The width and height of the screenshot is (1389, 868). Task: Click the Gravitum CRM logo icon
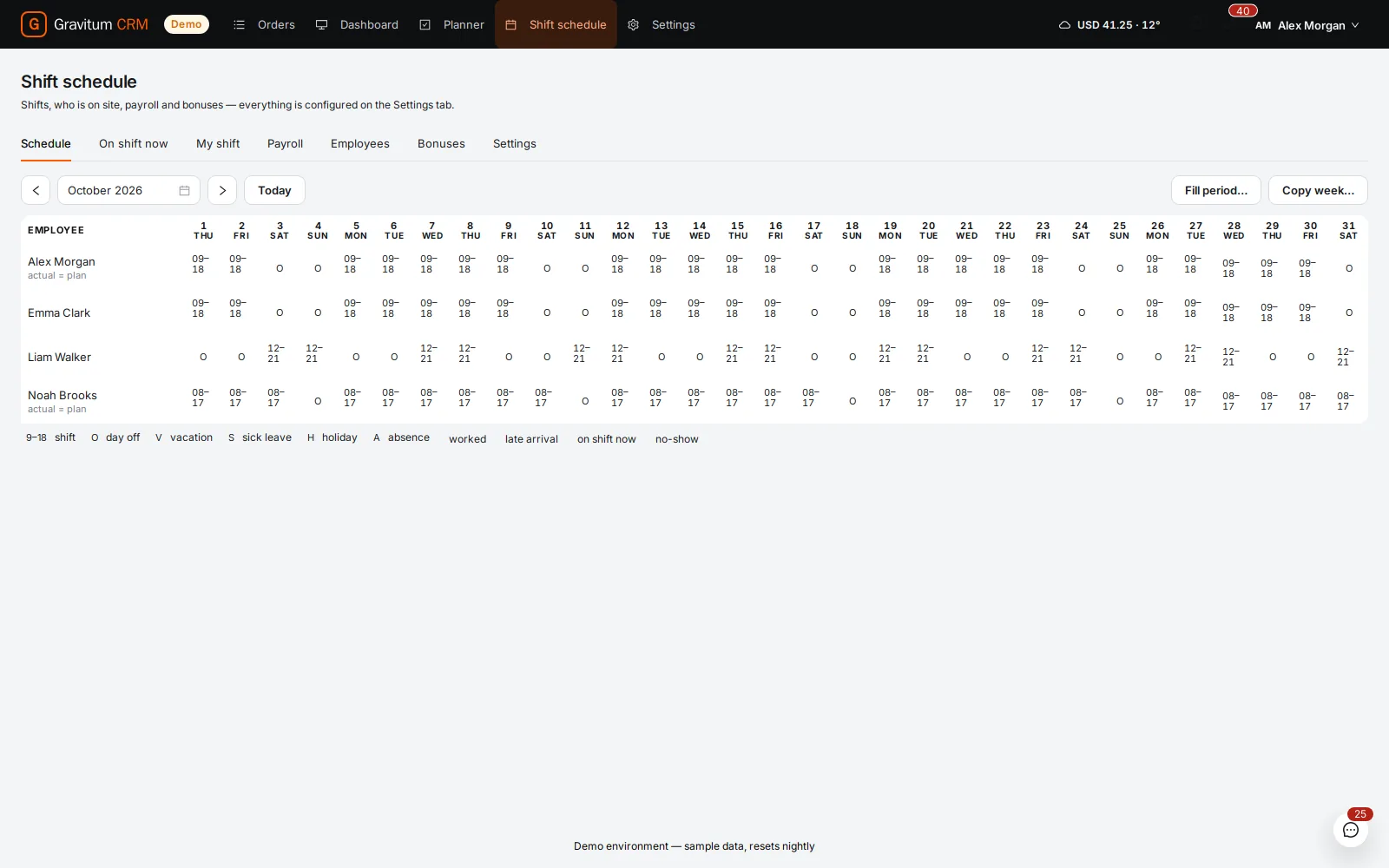[x=33, y=24]
